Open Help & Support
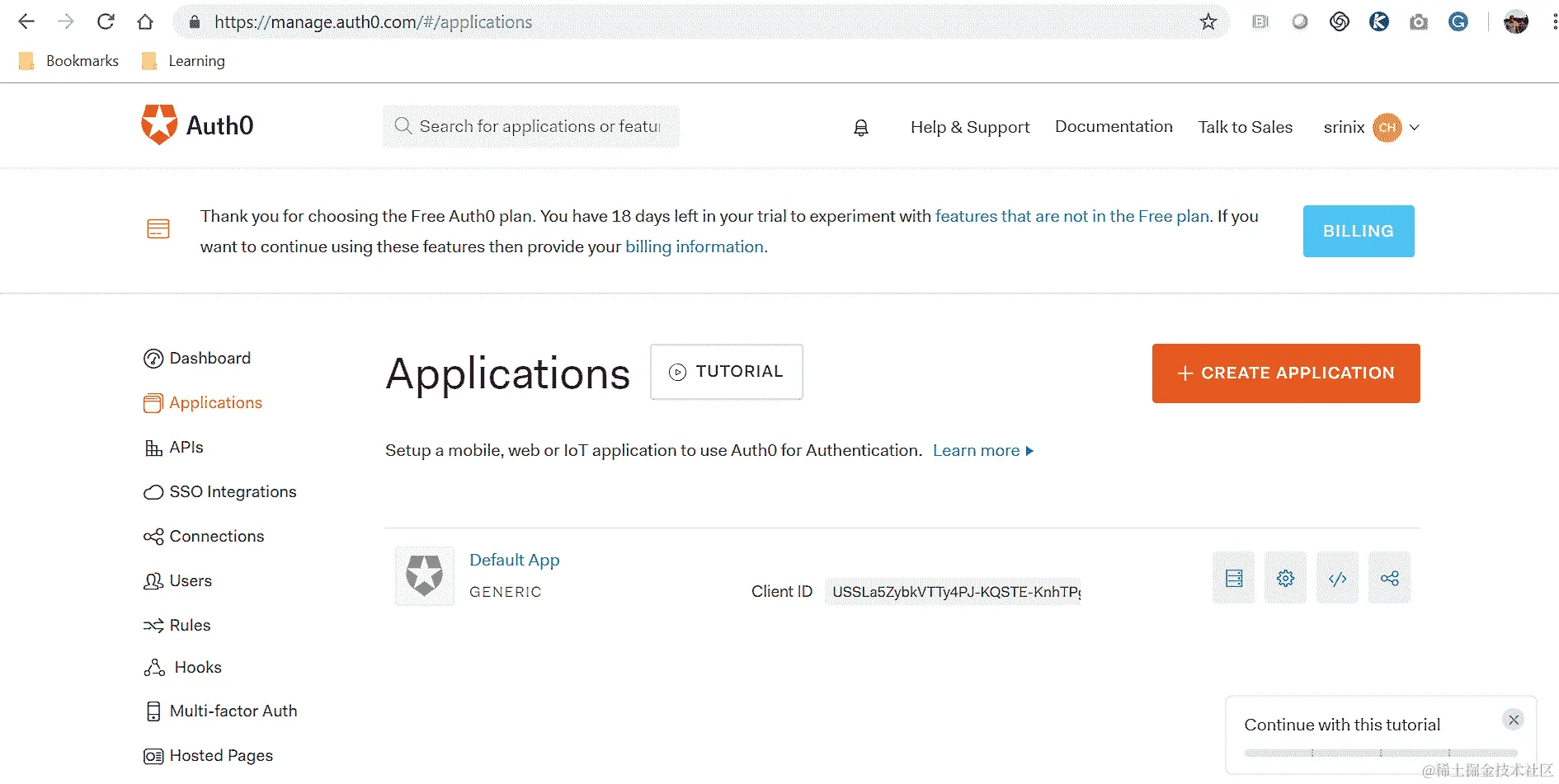The image size is (1559, 784). click(970, 127)
